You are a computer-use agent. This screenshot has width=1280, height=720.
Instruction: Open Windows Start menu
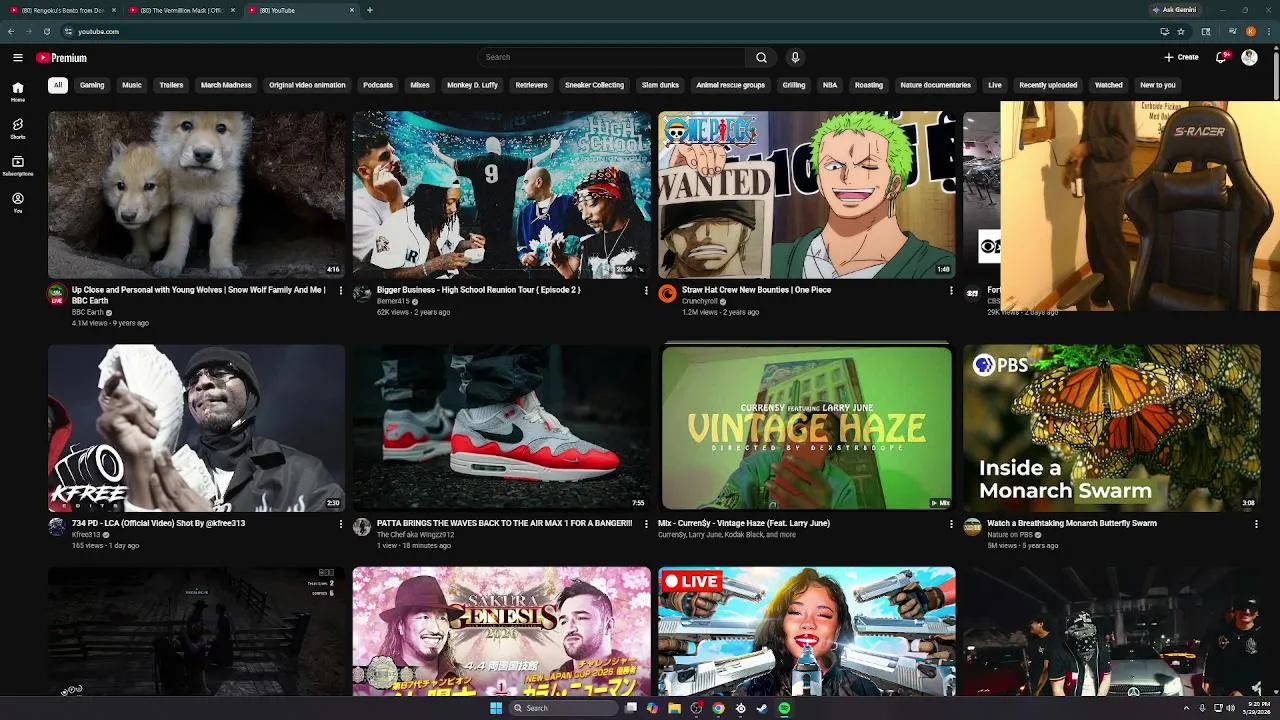[496, 708]
